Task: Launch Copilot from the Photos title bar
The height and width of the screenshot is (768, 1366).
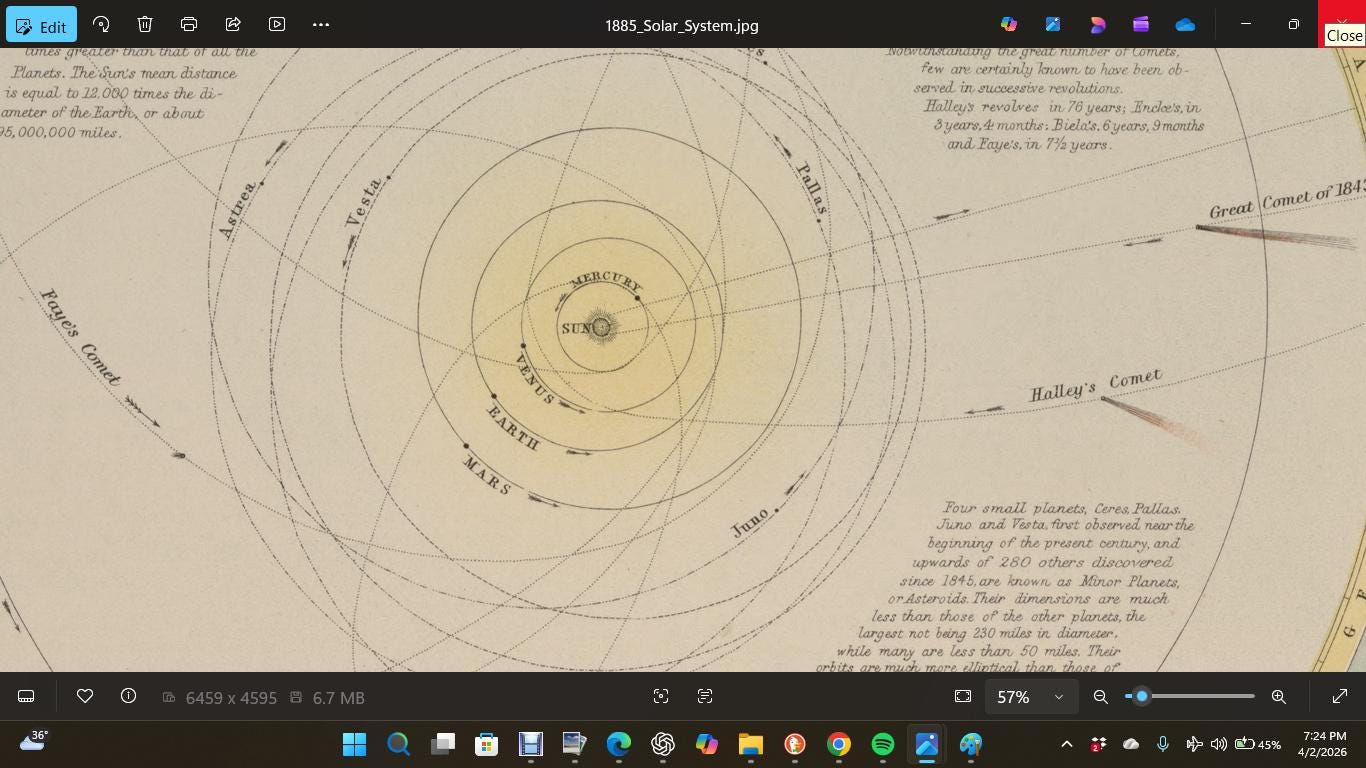Action: [x=1009, y=24]
